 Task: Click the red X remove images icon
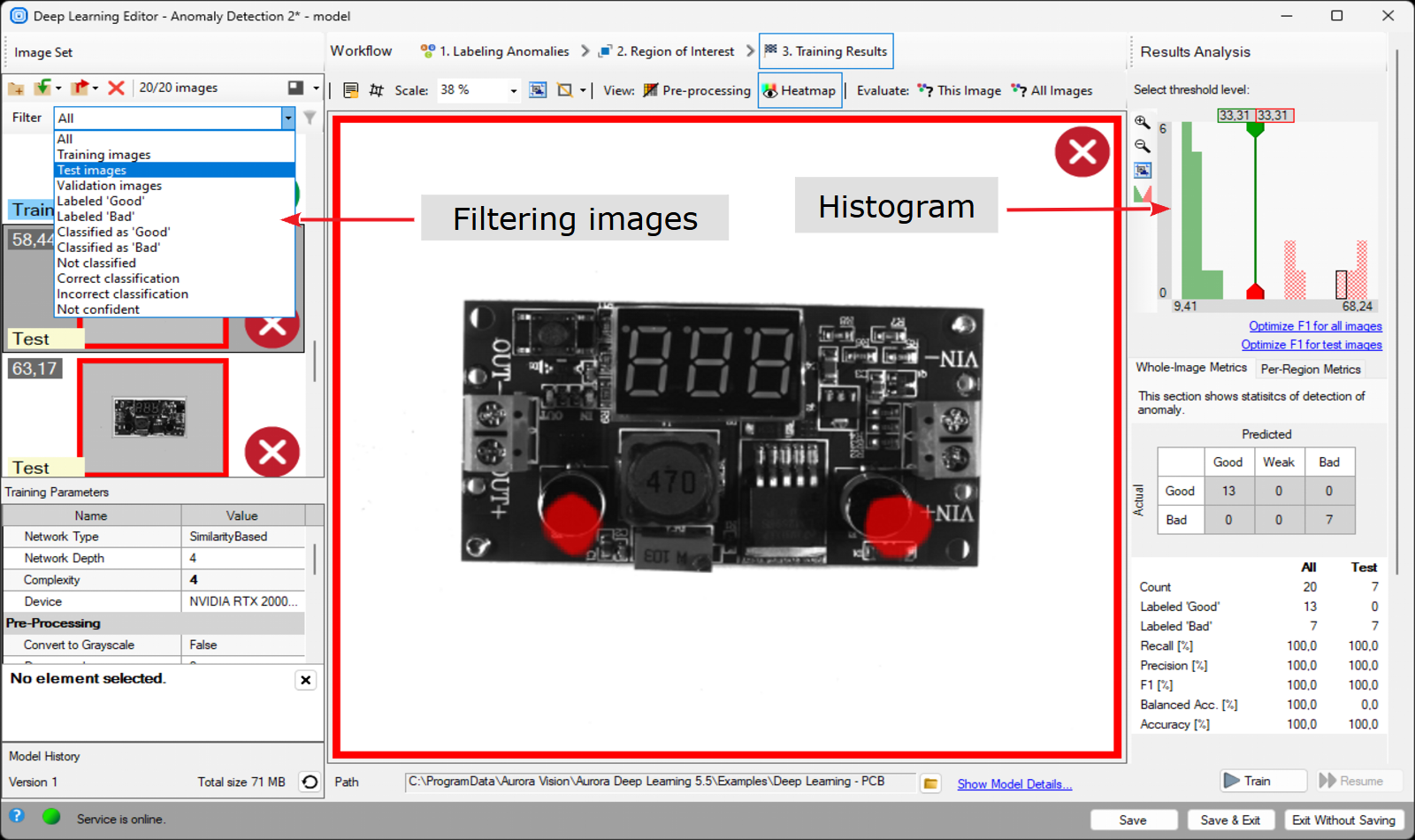[116, 88]
